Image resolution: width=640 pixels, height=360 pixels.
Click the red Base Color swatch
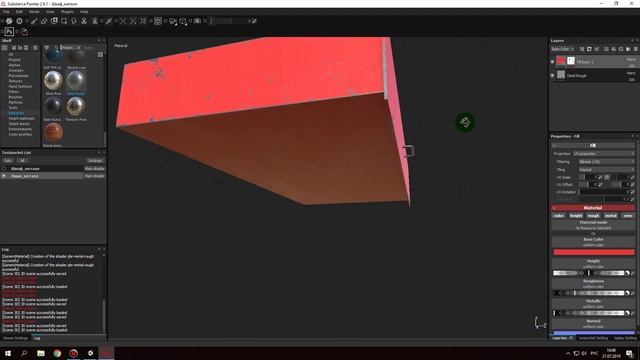click(x=593, y=252)
